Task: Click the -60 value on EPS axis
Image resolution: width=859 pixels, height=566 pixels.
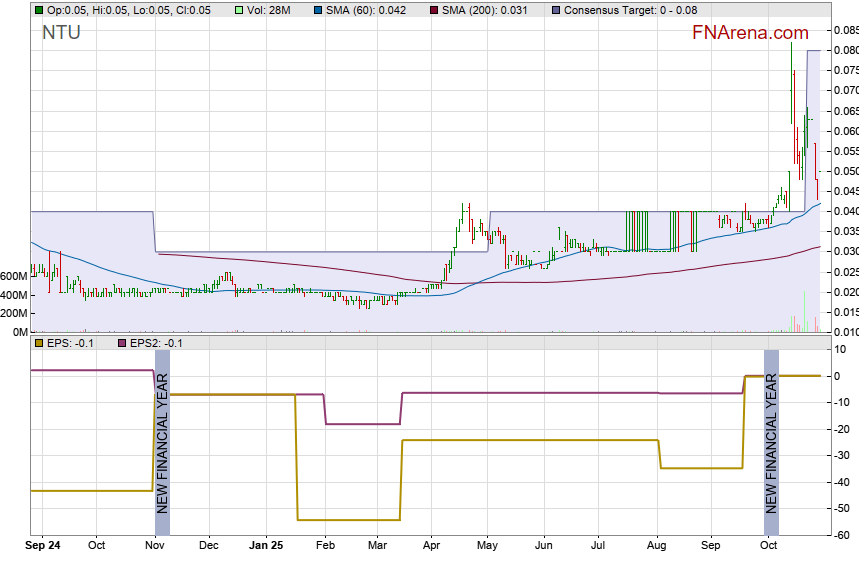Action: tap(843, 536)
